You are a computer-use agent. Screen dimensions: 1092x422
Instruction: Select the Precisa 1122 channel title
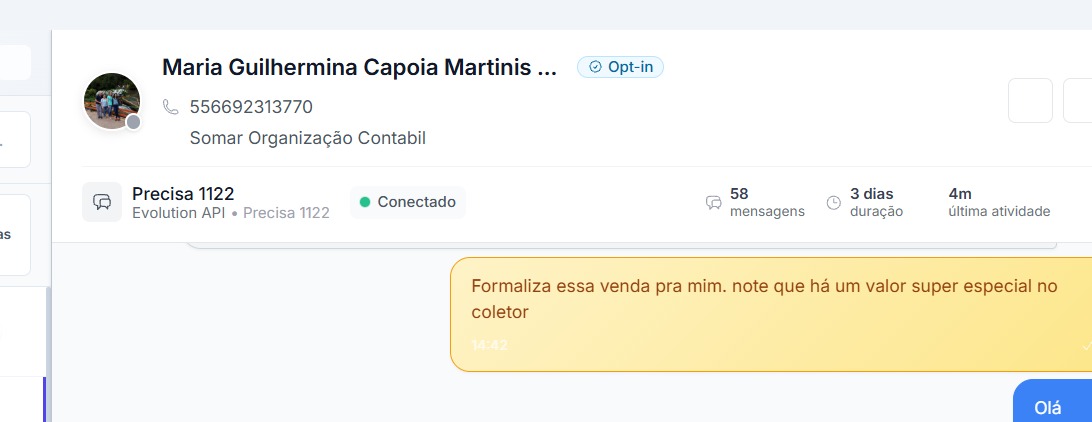click(x=183, y=194)
